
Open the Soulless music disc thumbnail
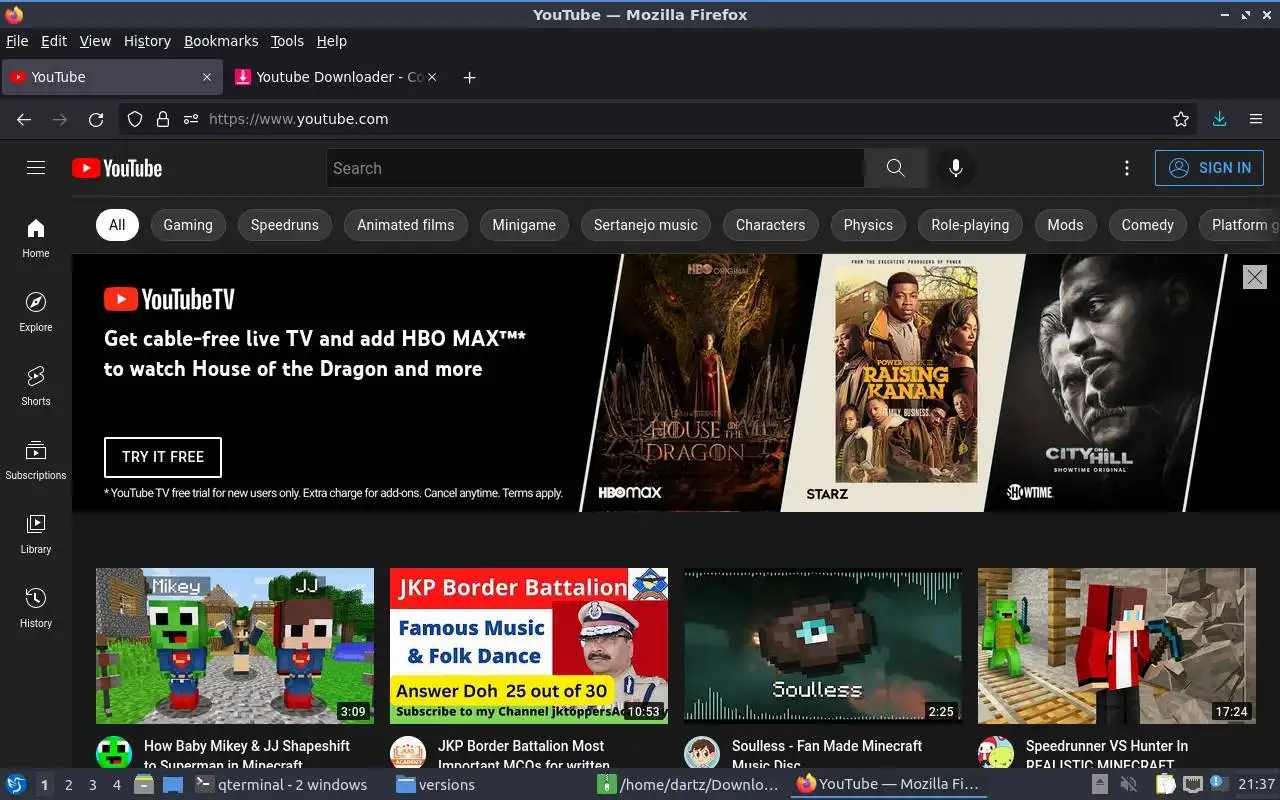pyautogui.click(x=823, y=646)
